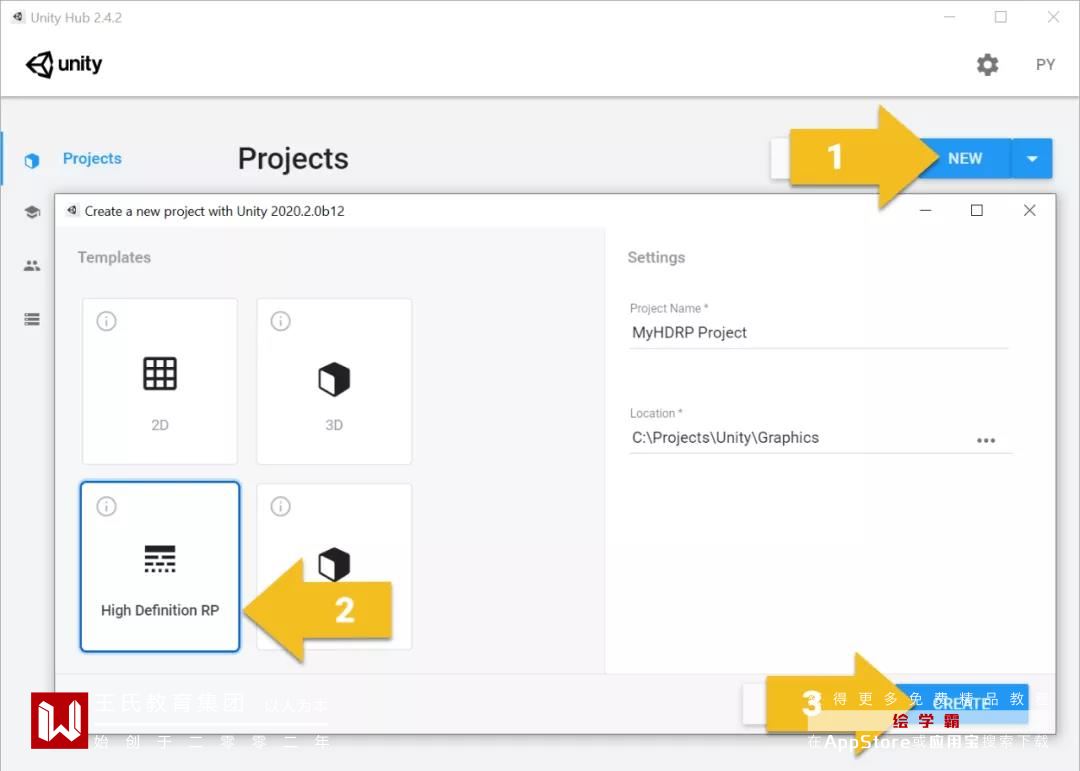This screenshot has height=771, width=1080.
Task: Select the Projects tab in sidebar
Action: (92, 158)
